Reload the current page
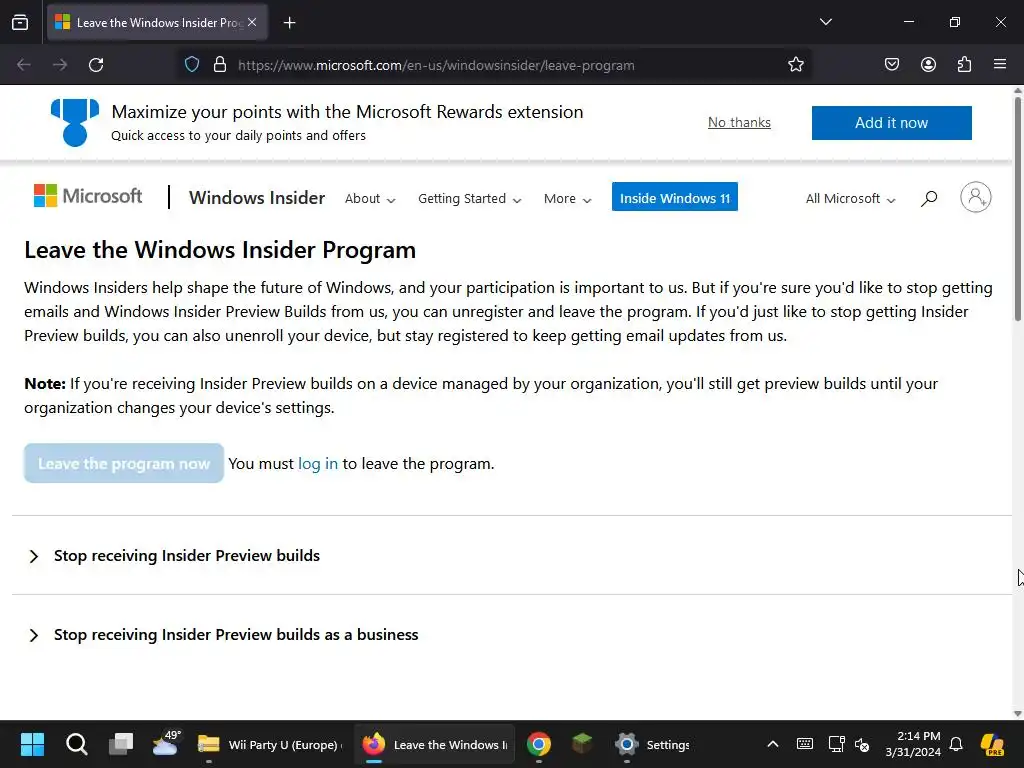 tap(96, 65)
